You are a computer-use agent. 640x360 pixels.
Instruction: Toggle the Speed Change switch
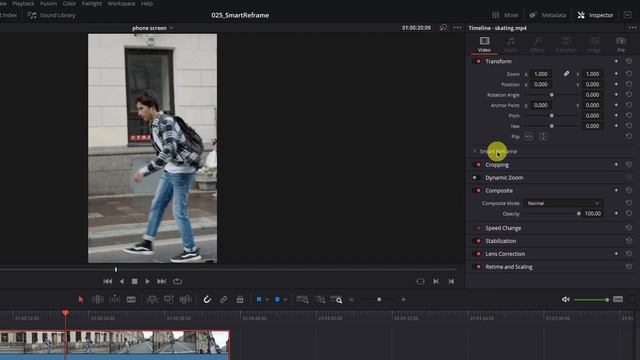[x=477, y=228]
